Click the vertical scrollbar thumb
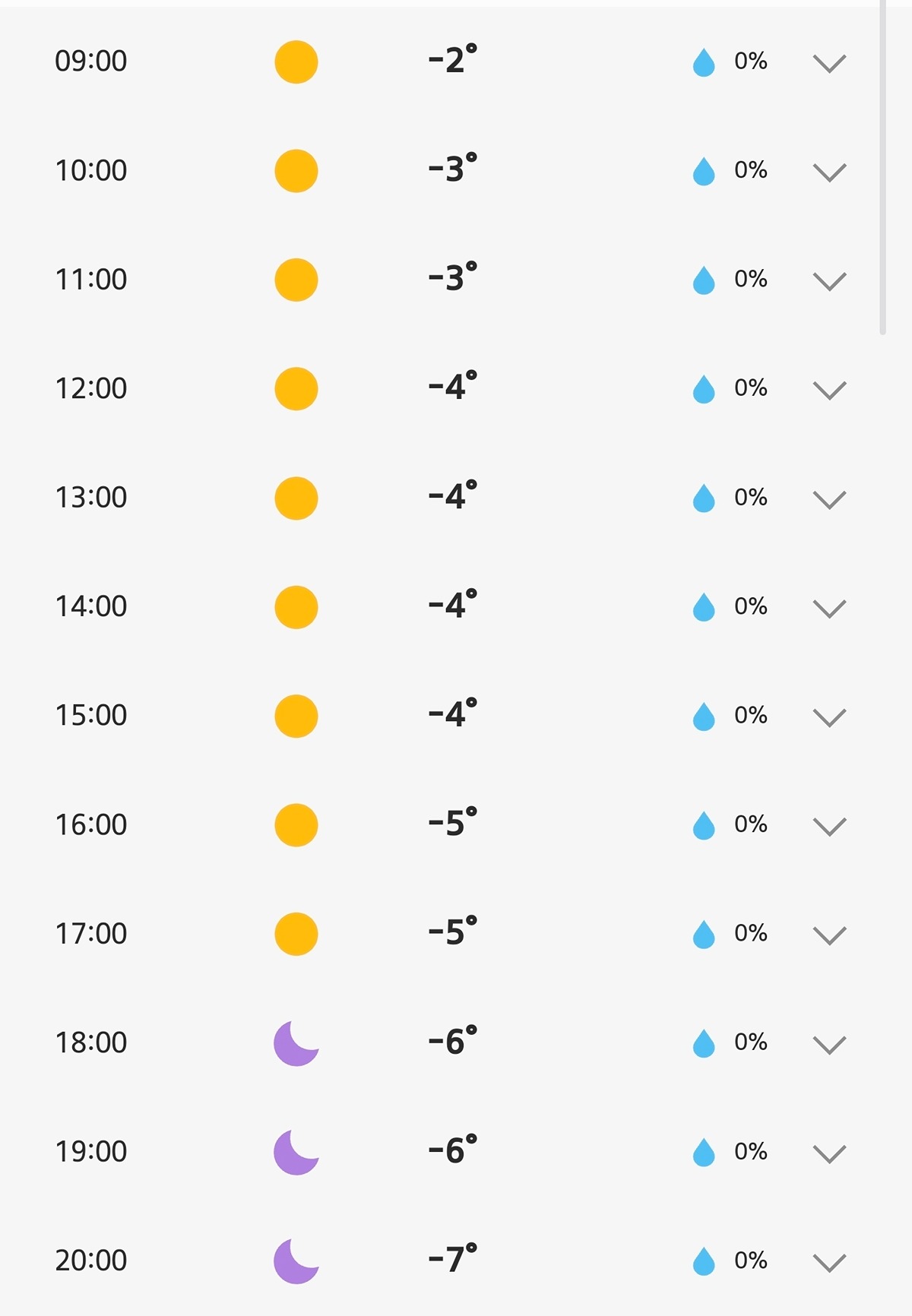 882,167
